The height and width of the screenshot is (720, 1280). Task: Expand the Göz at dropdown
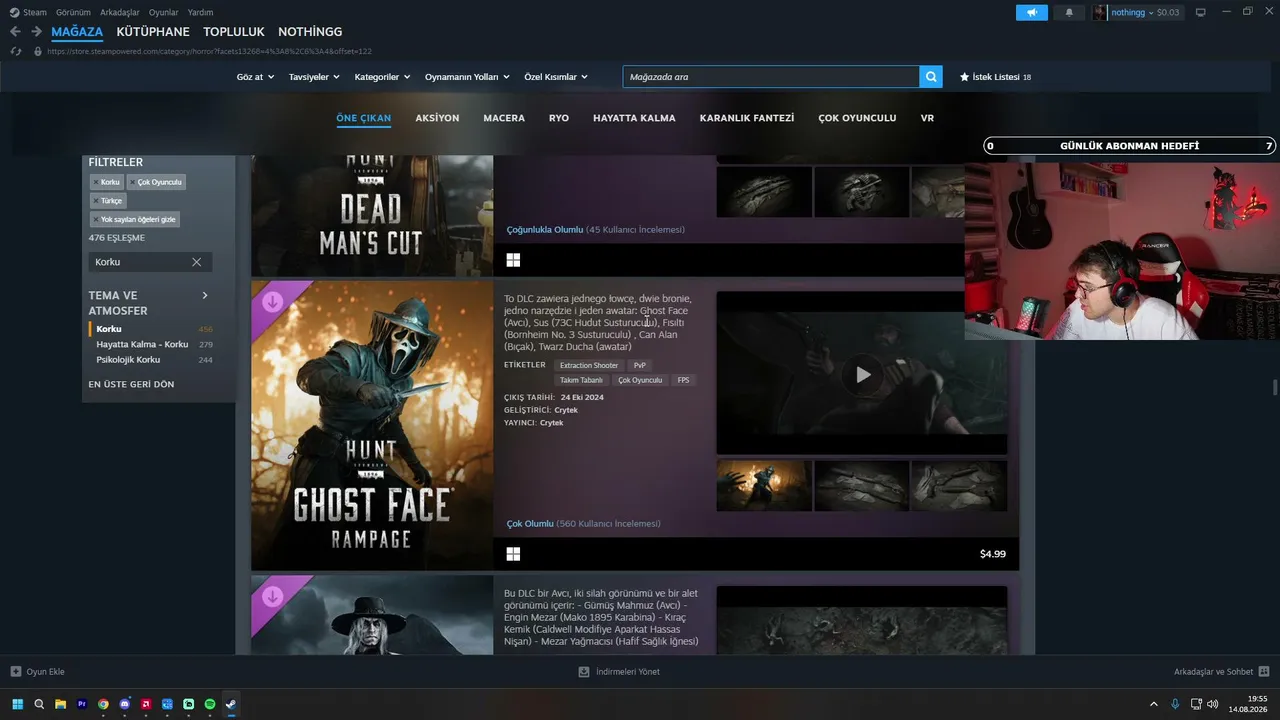[x=255, y=77]
